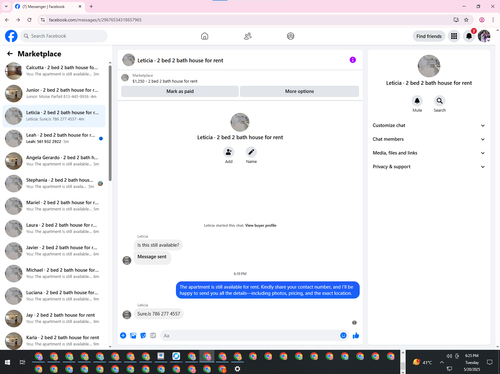Open the notifications bell

click(x=469, y=36)
